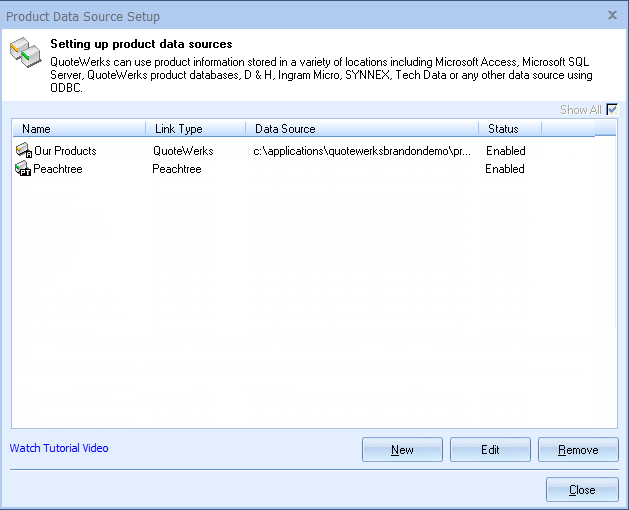Close the dialog with the title bar X
Image resolution: width=629 pixels, height=510 pixels.
(612, 15)
